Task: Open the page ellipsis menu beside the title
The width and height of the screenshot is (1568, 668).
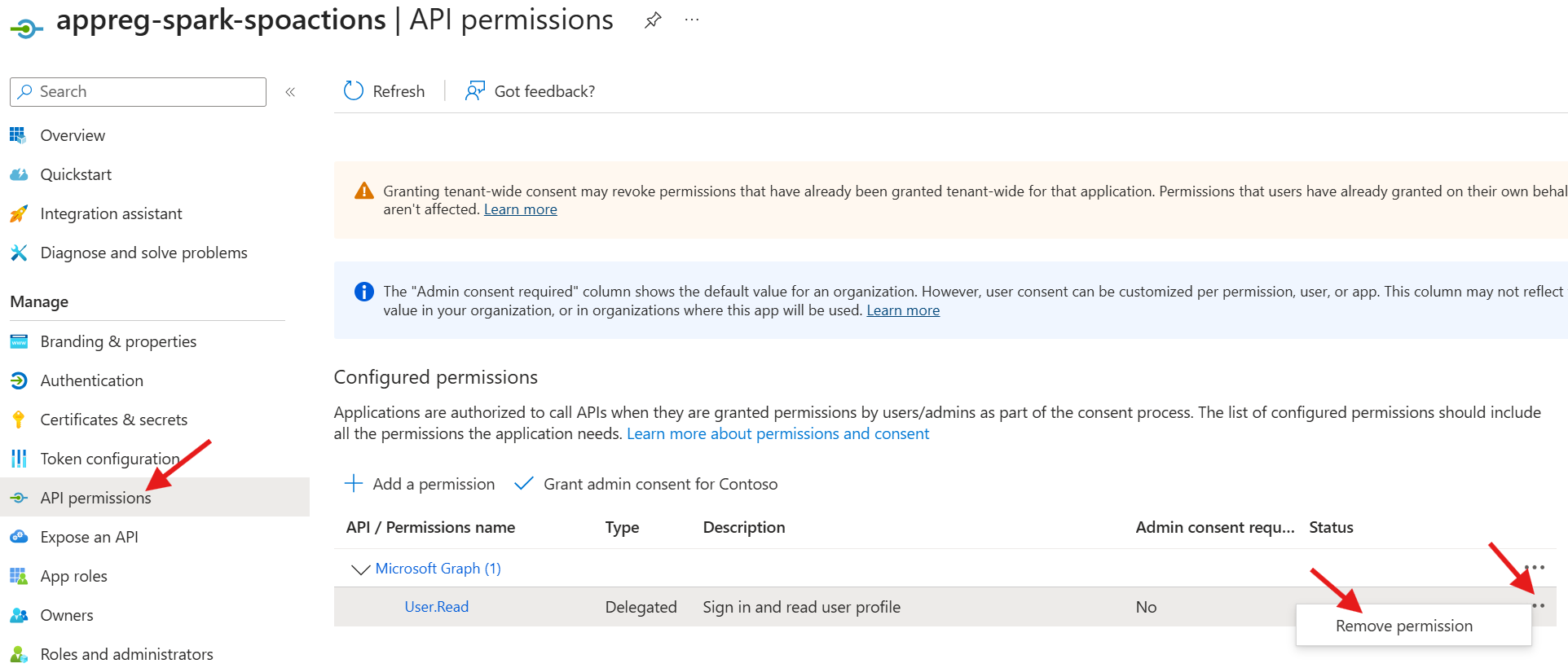Action: pos(691,20)
